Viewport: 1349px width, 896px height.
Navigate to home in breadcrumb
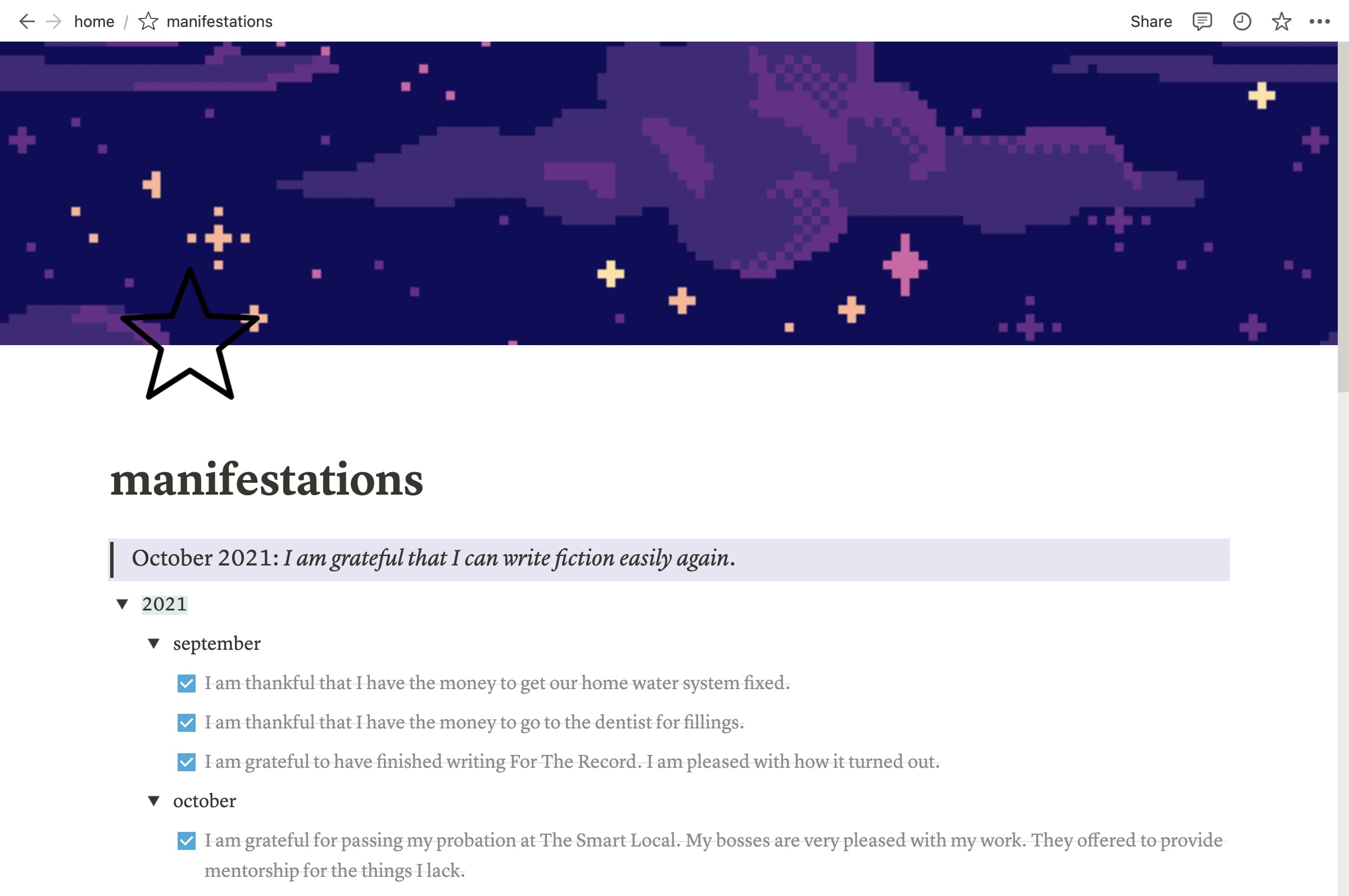click(x=94, y=22)
